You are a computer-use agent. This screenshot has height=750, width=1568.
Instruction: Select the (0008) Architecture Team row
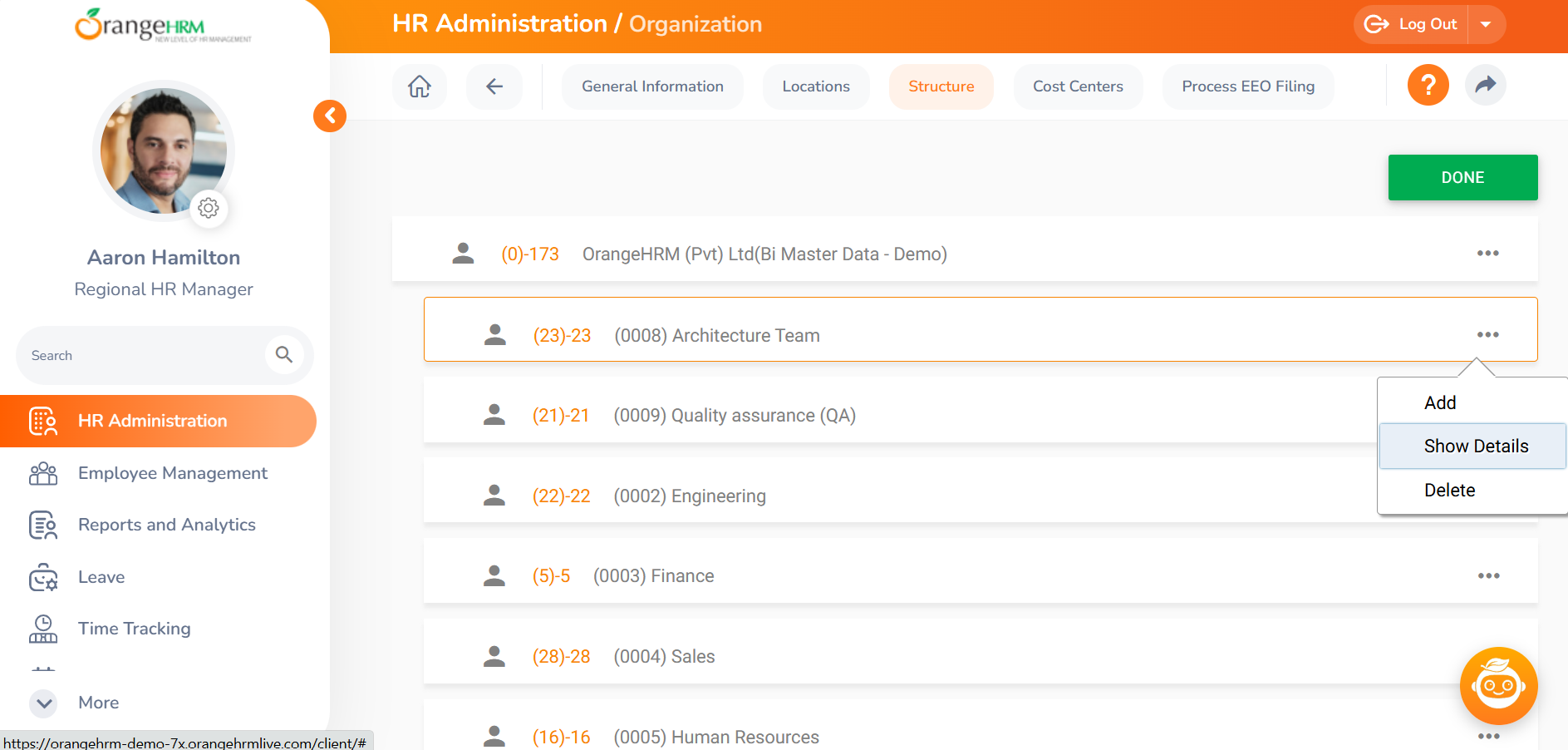[981, 329]
